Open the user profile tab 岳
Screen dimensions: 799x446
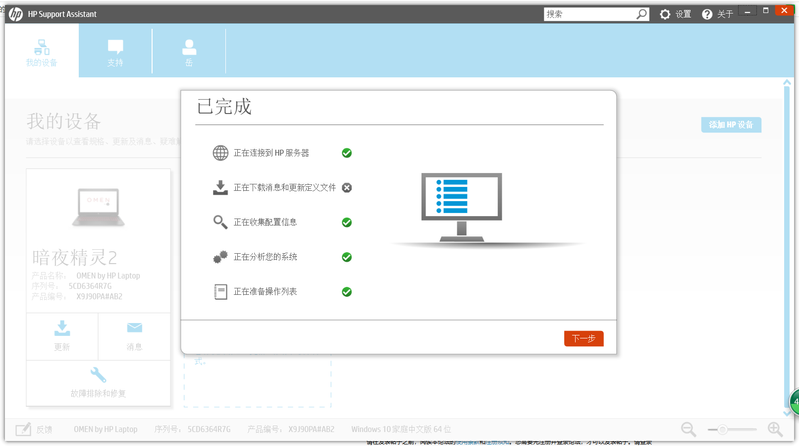[189, 53]
